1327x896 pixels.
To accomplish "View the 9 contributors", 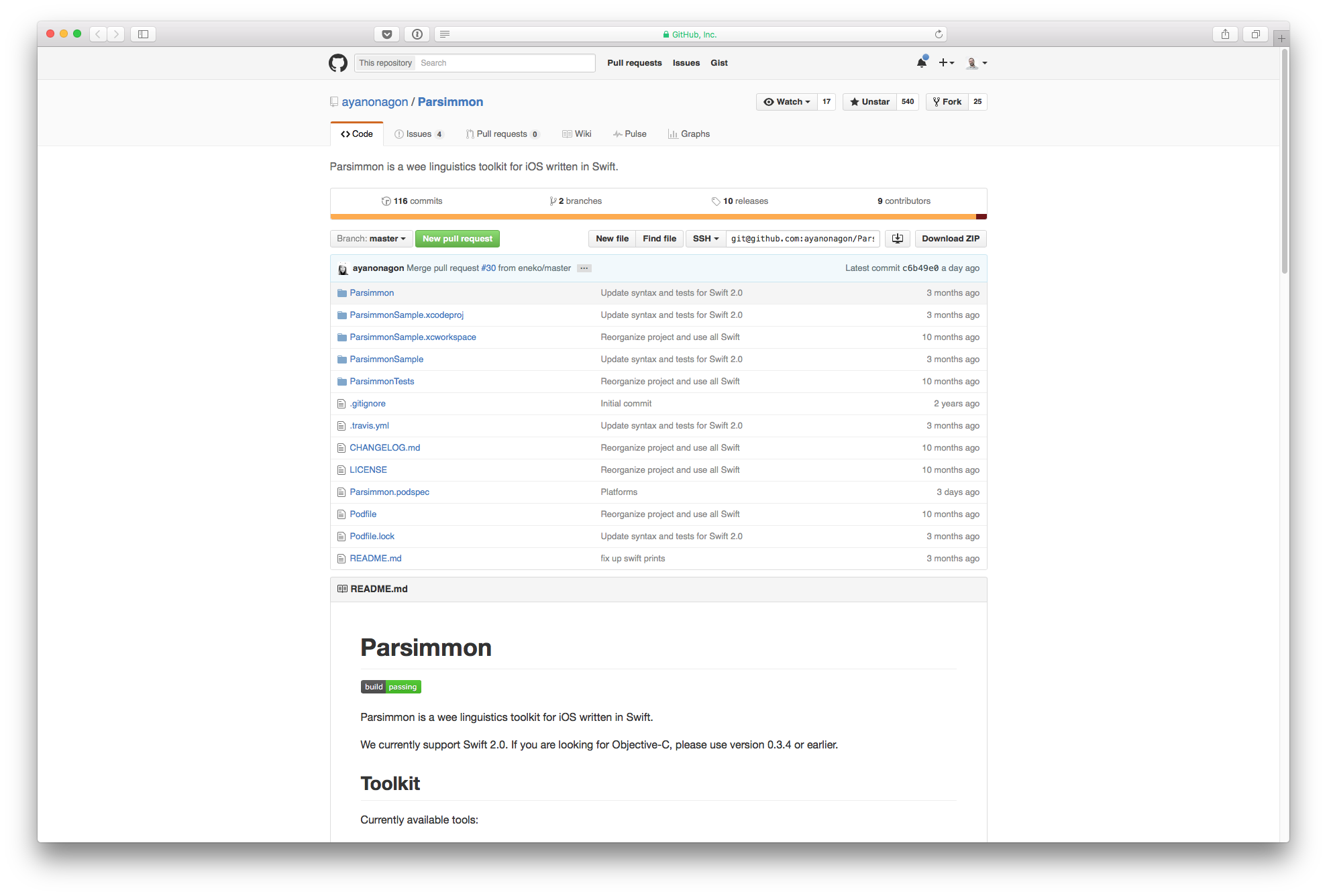I will [904, 201].
